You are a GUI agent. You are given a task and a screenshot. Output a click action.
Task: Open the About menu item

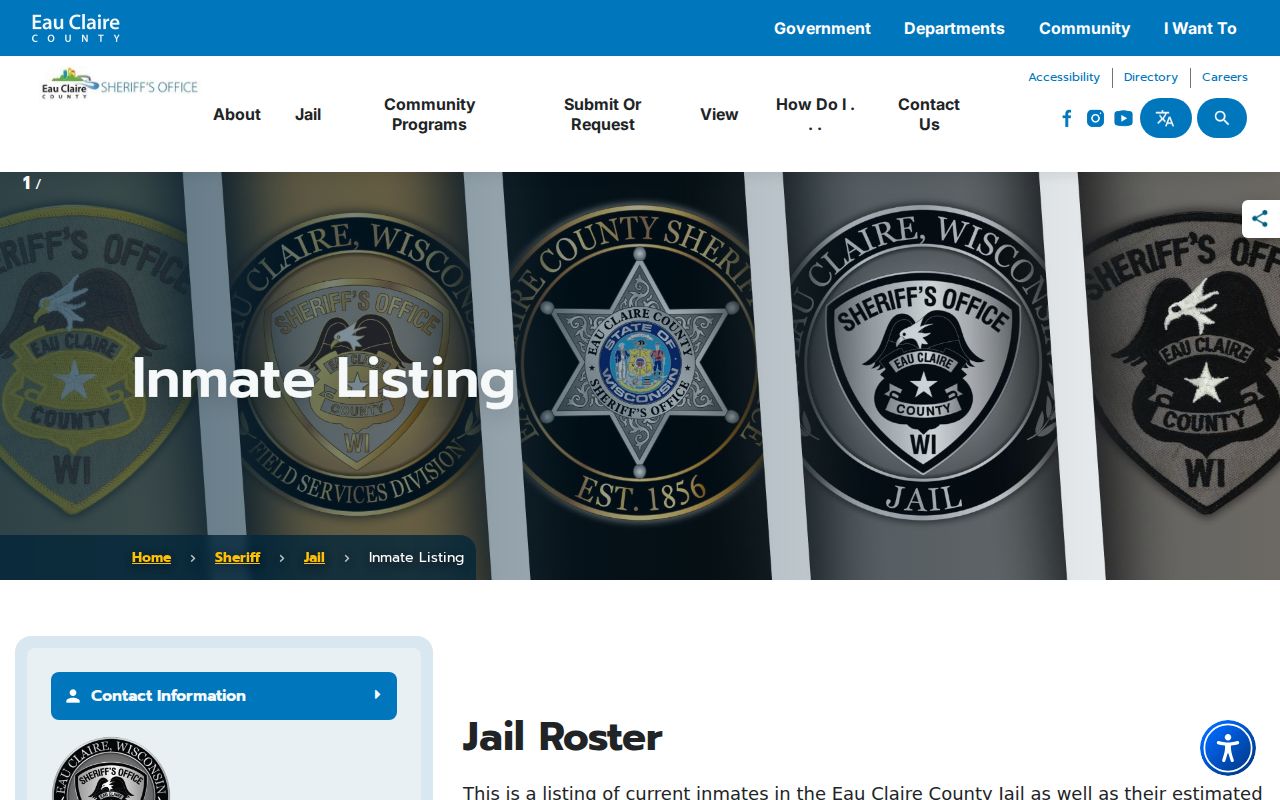(x=237, y=114)
